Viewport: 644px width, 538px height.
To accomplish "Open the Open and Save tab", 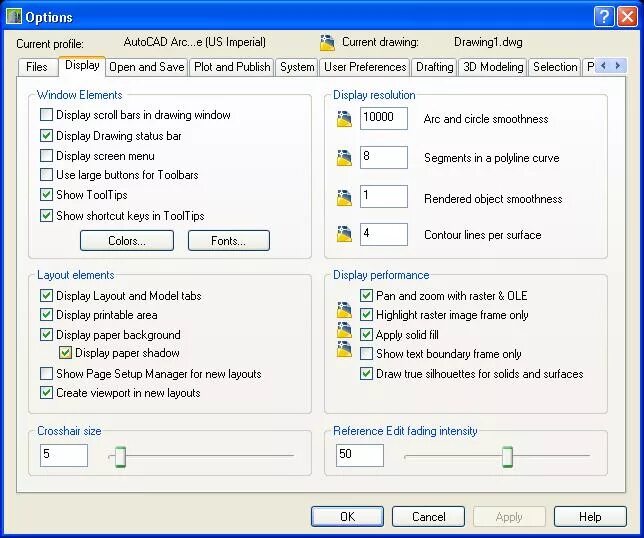I will [x=147, y=67].
